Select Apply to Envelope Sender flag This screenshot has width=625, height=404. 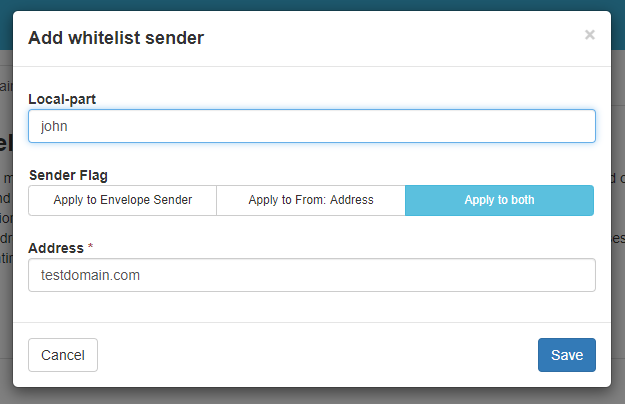pos(122,200)
